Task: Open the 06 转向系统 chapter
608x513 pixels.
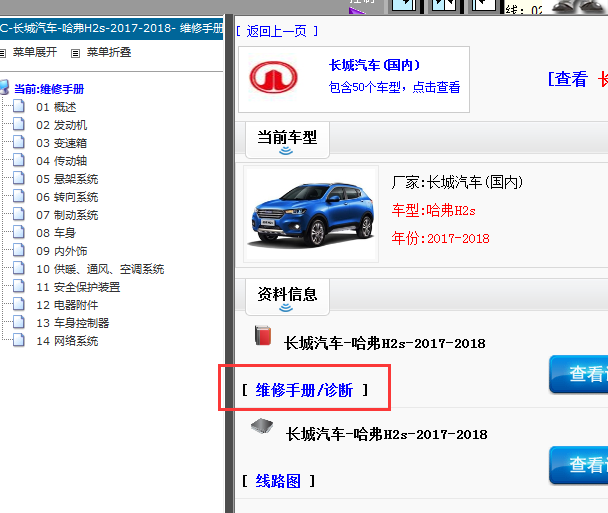Action: [x=67, y=197]
